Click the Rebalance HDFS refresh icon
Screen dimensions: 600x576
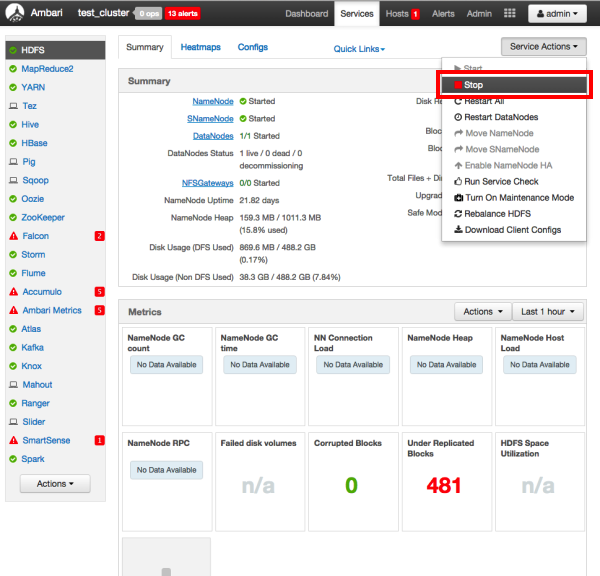(458, 214)
